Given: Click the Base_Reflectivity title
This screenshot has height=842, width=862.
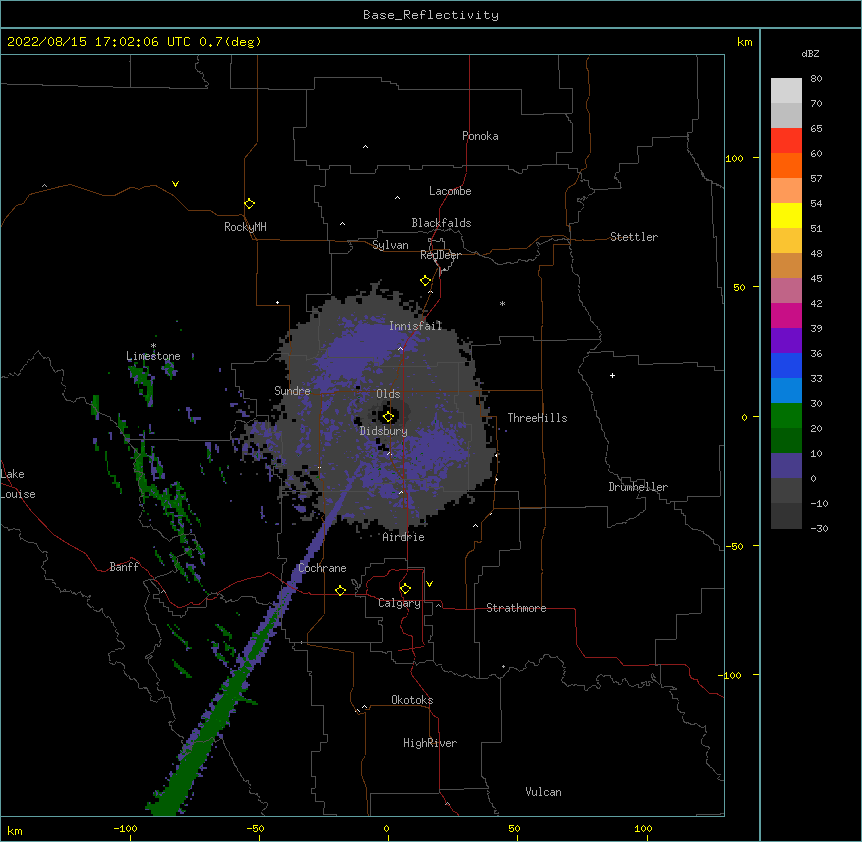Looking at the screenshot, I should [431, 15].
